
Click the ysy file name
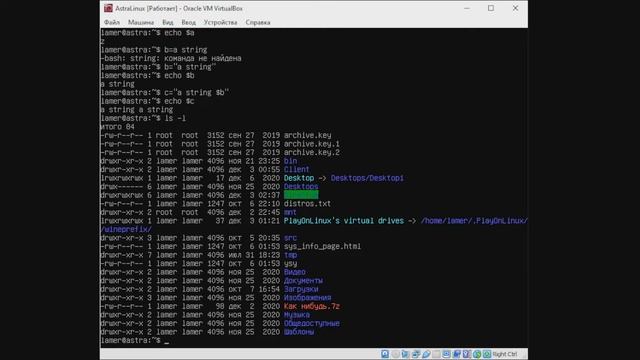pyautogui.click(x=290, y=263)
